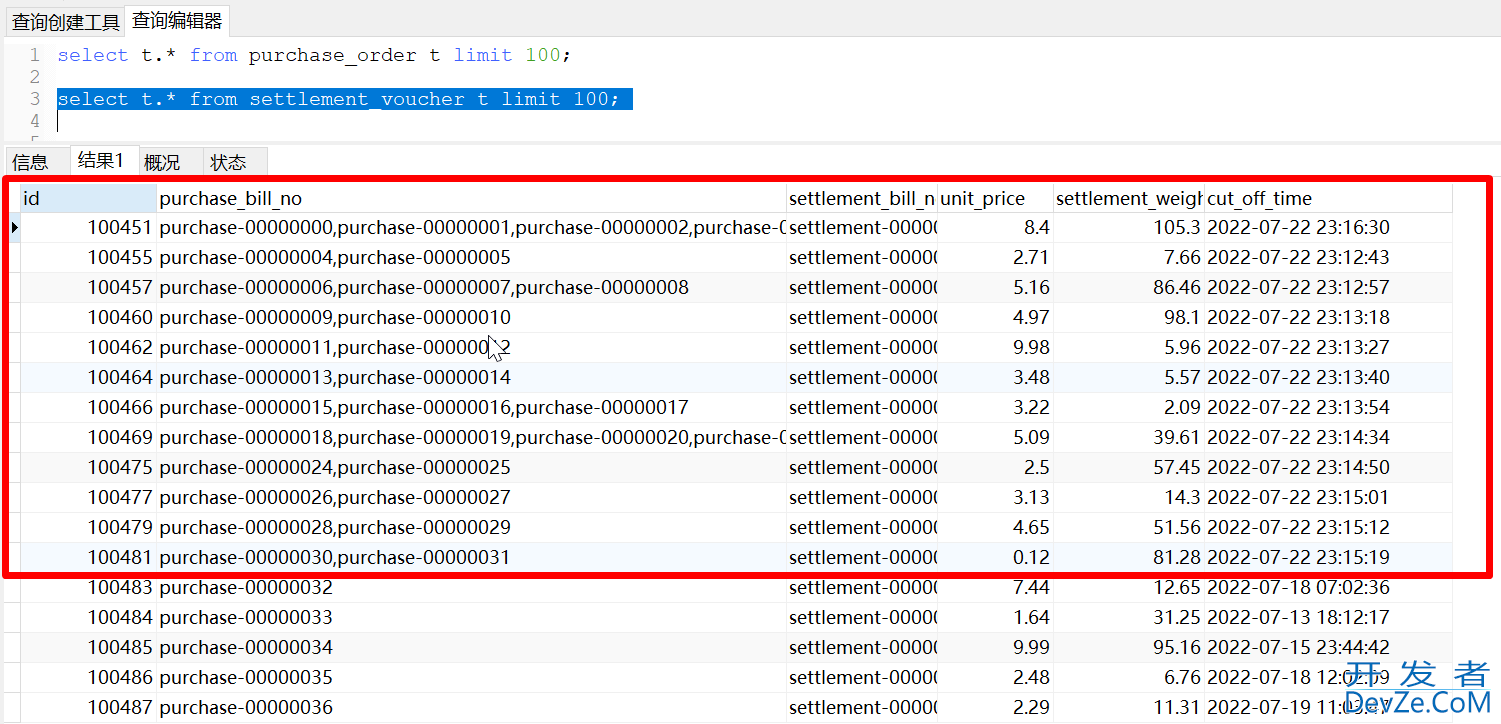Click cut_off_time 2022-07-18 07:02:36
This screenshot has width=1501, height=724.
click(1328, 587)
